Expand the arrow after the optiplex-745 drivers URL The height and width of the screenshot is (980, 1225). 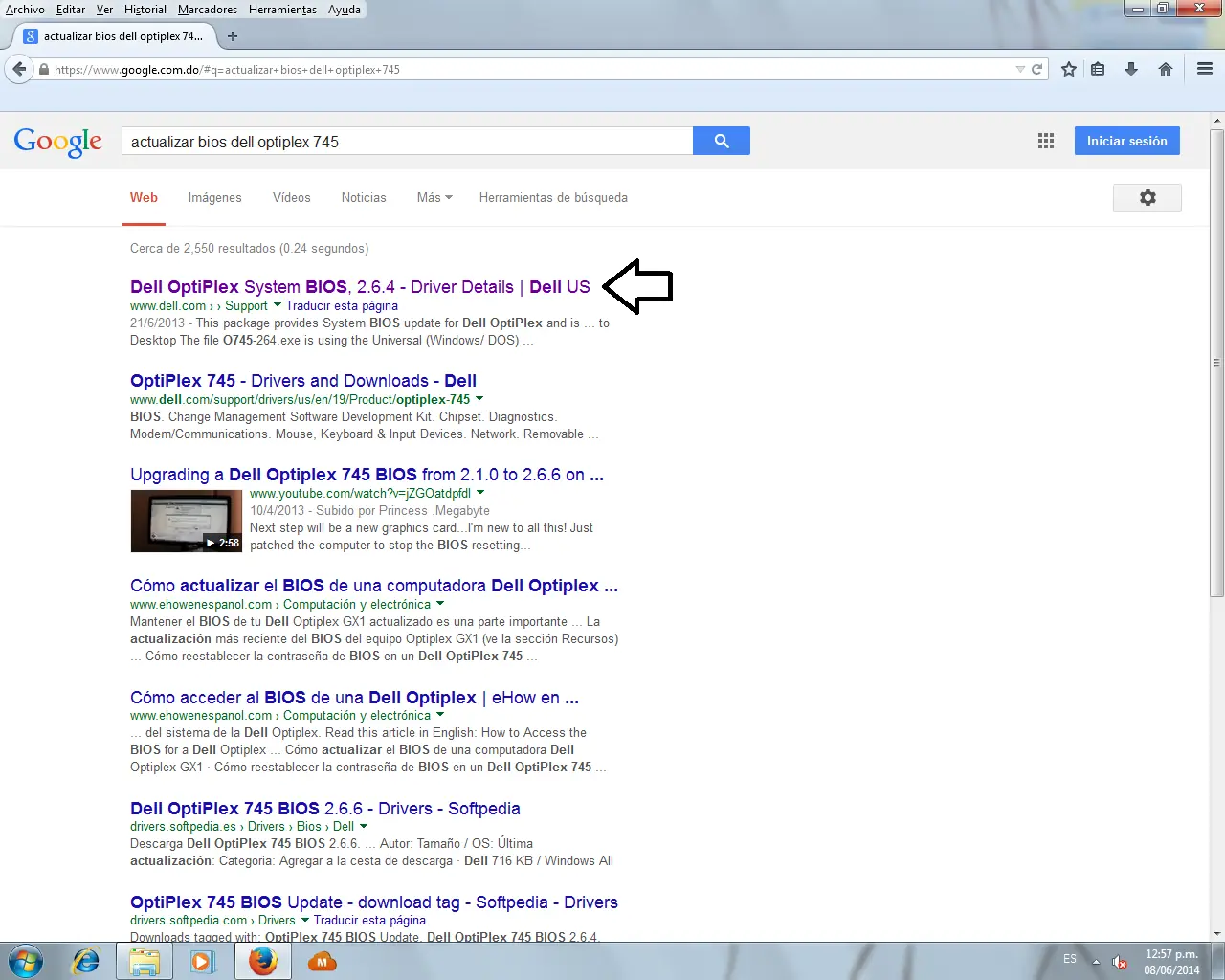479,399
